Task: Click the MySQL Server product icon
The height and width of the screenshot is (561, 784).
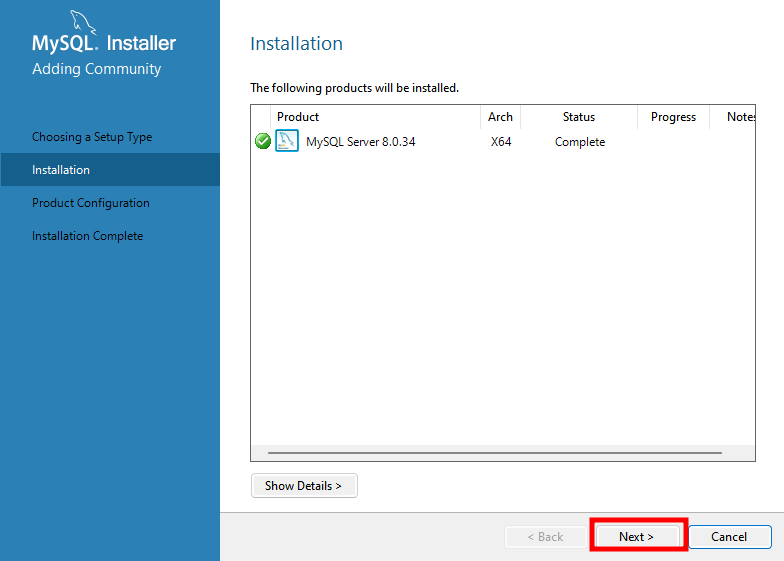Action: 287,141
